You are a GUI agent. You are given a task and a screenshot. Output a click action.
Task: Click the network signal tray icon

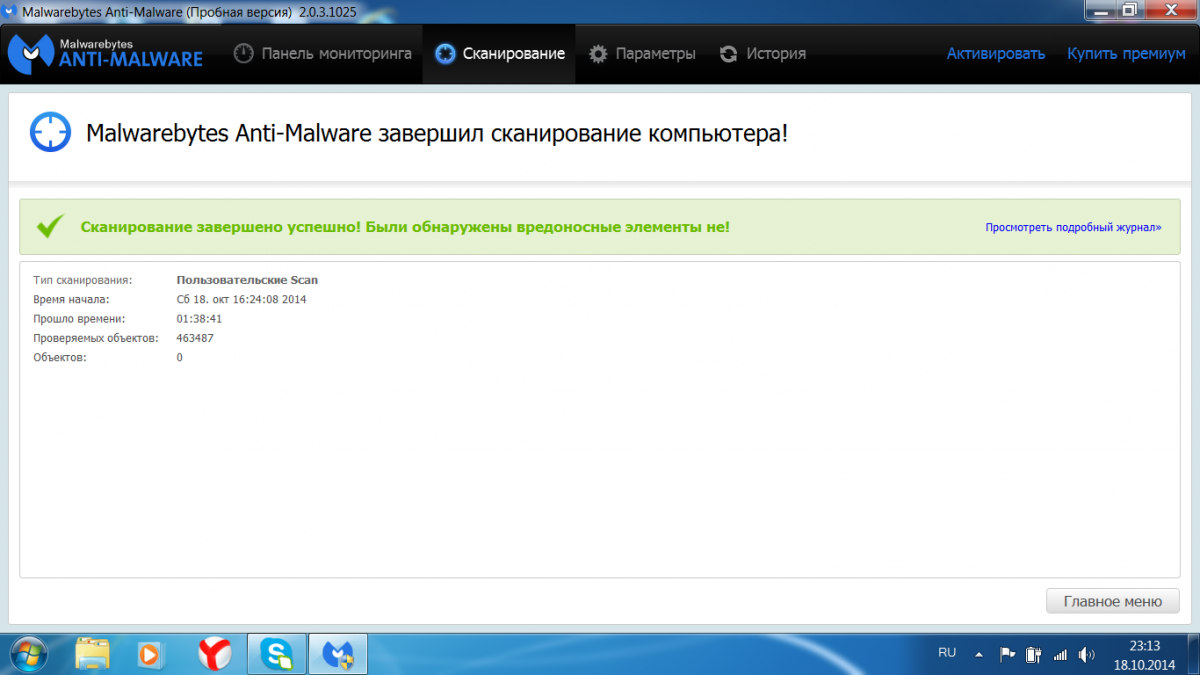[1061, 654]
